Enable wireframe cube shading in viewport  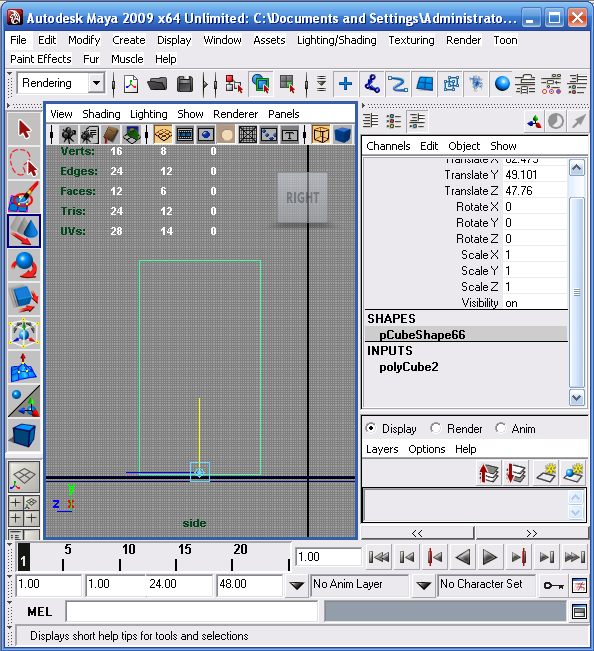(x=321, y=135)
